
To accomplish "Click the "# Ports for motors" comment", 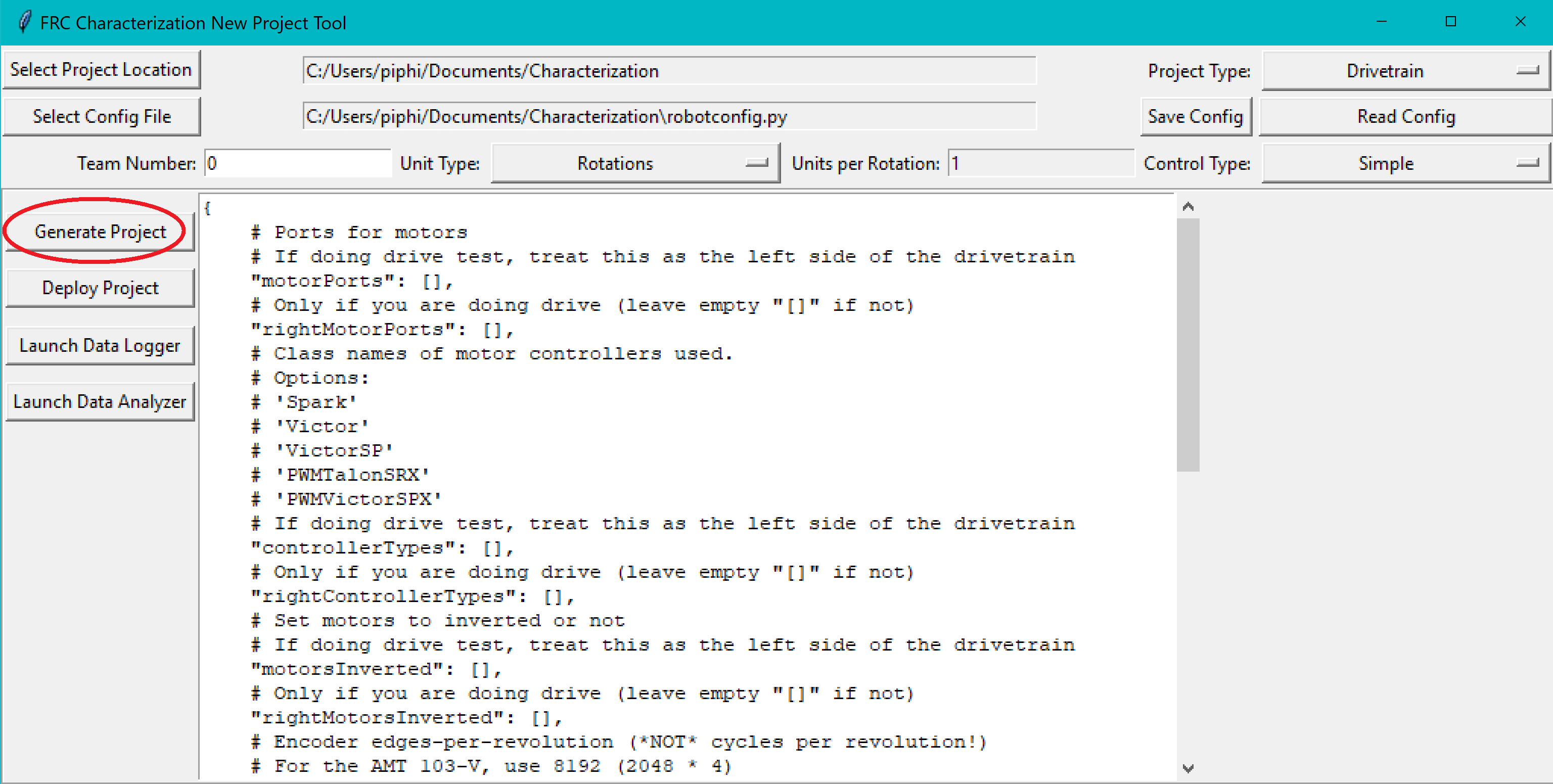I will (x=359, y=233).
